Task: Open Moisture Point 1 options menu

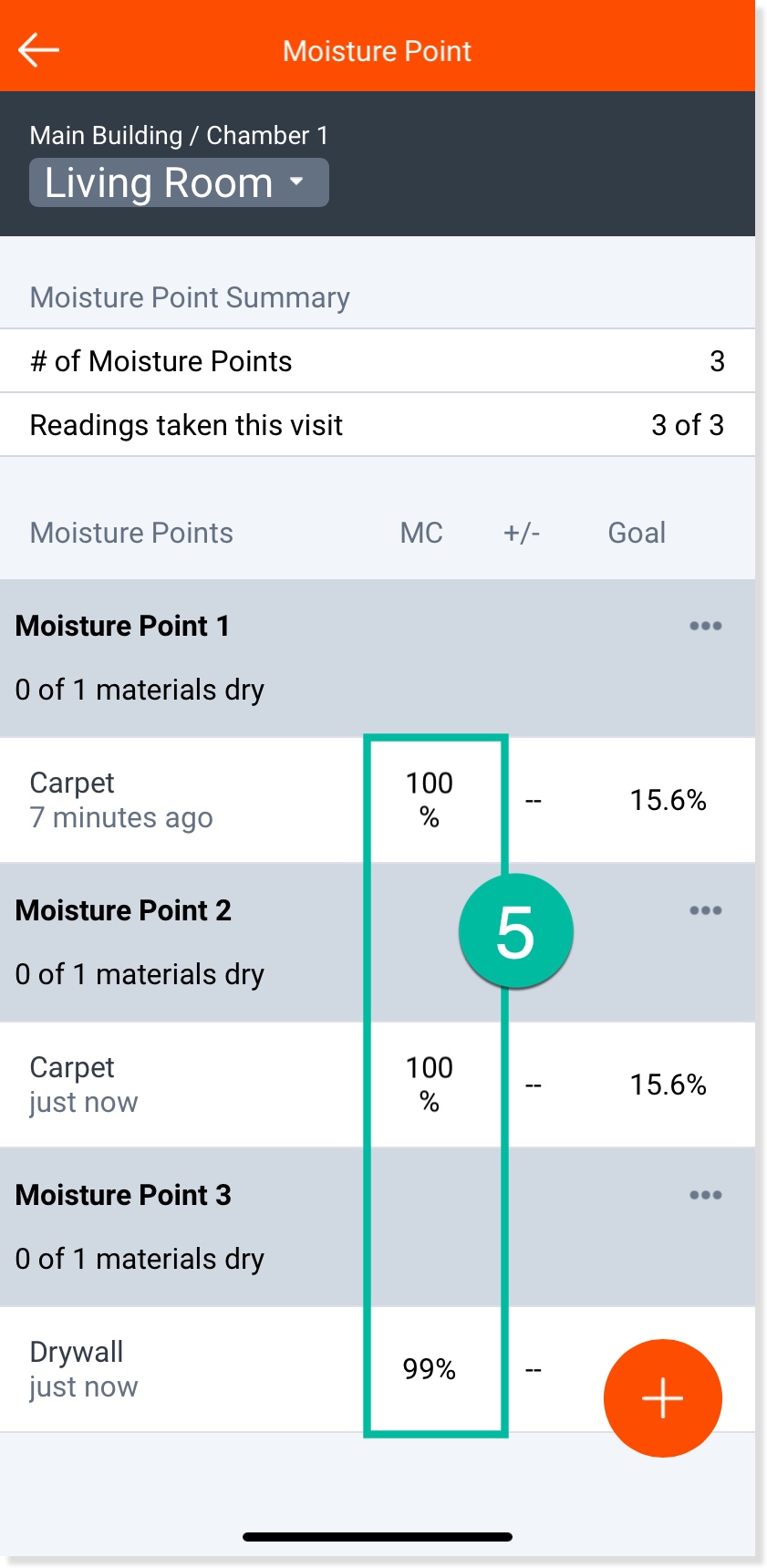Action: (705, 626)
